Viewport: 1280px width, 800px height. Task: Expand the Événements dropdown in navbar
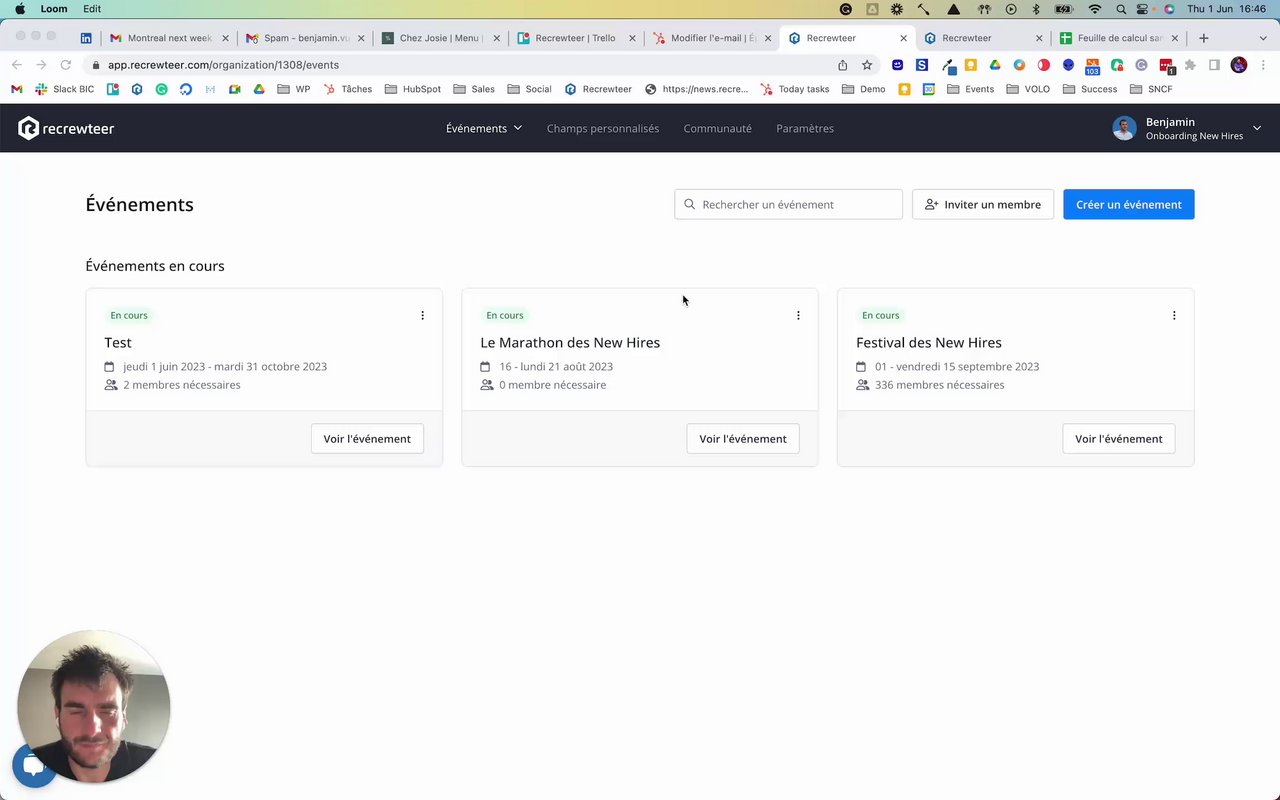[x=484, y=128]
